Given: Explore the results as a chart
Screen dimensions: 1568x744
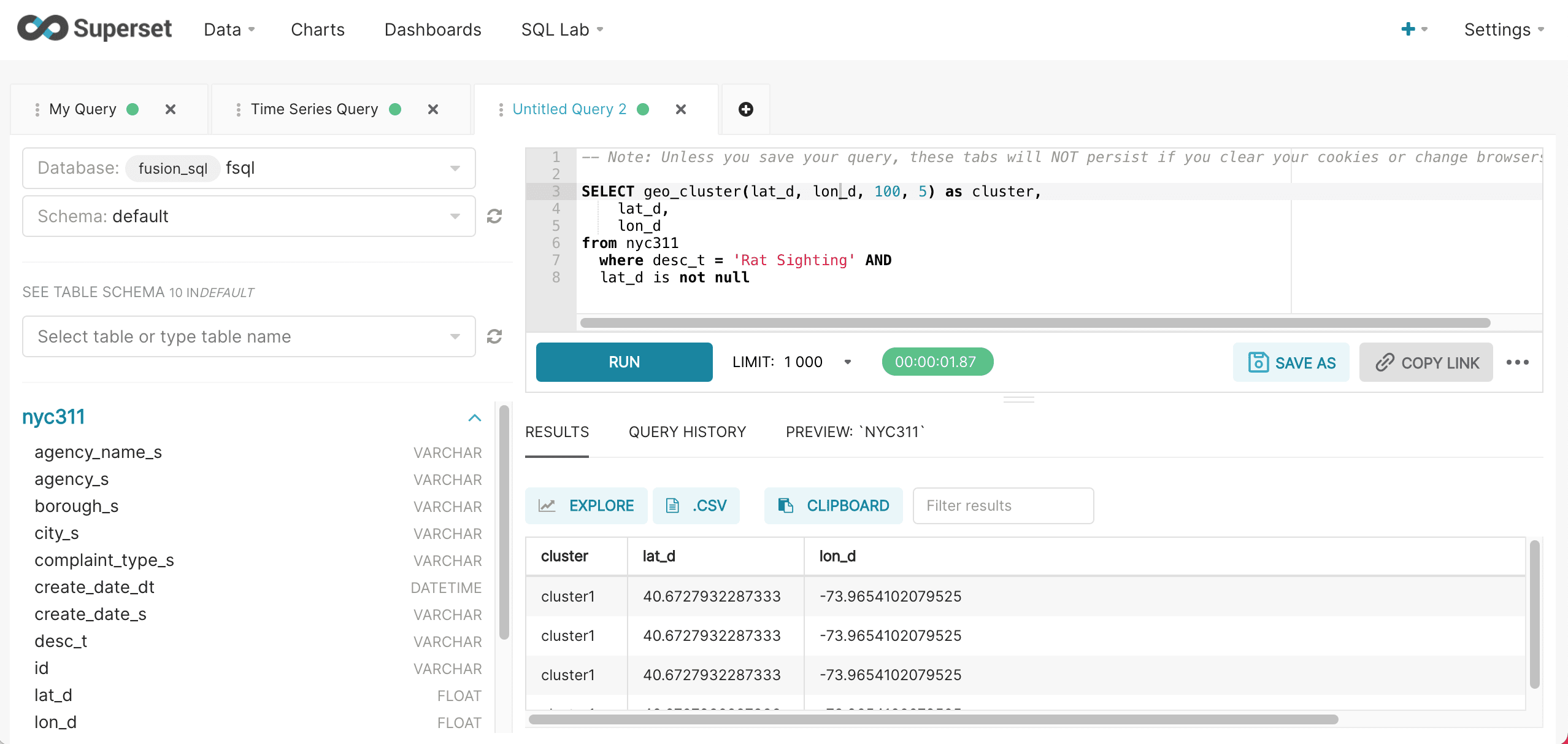Looking at the screenshot, I should tap(586, 506).
